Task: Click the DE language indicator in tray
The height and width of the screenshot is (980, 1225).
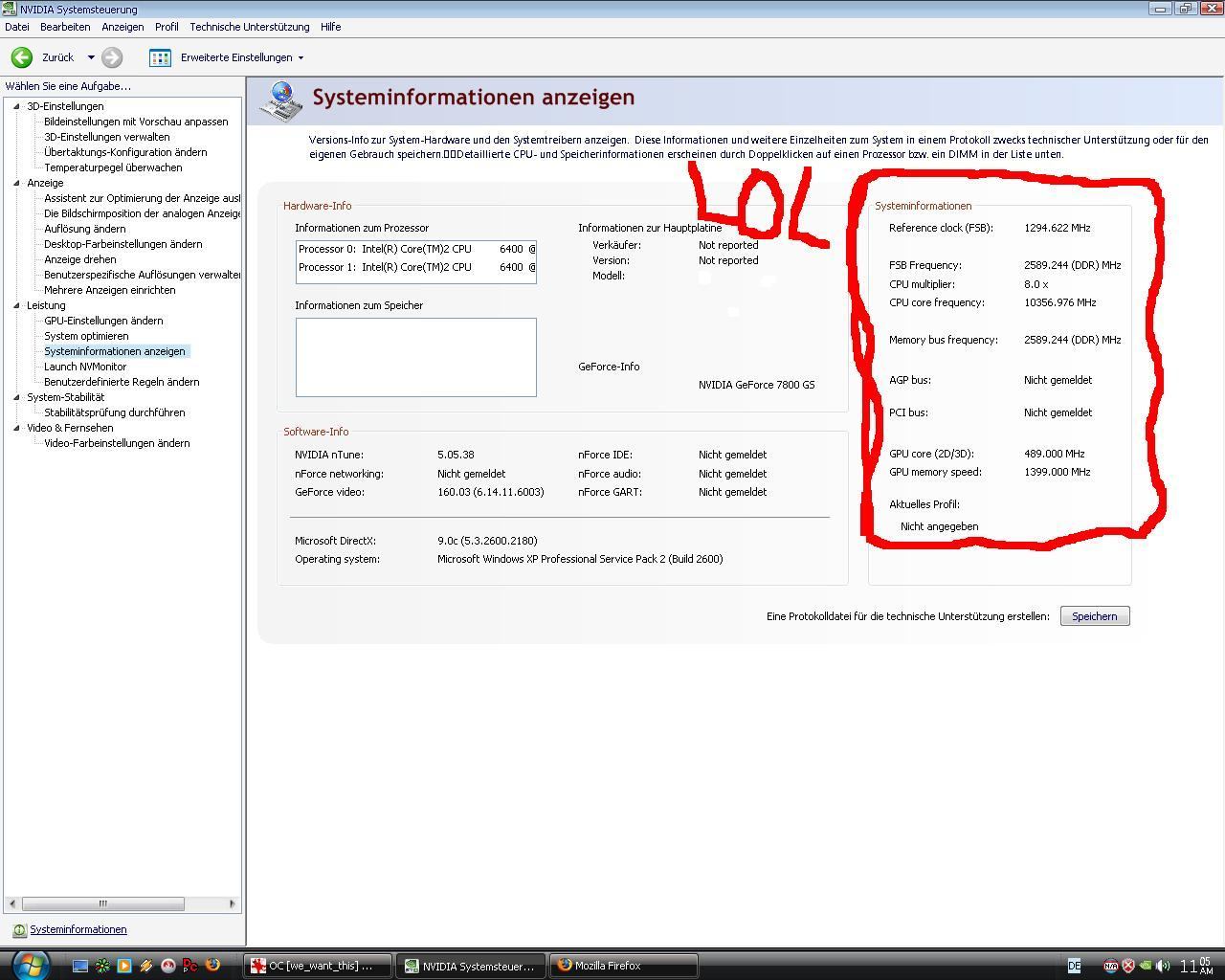Action: (1075, 966)
